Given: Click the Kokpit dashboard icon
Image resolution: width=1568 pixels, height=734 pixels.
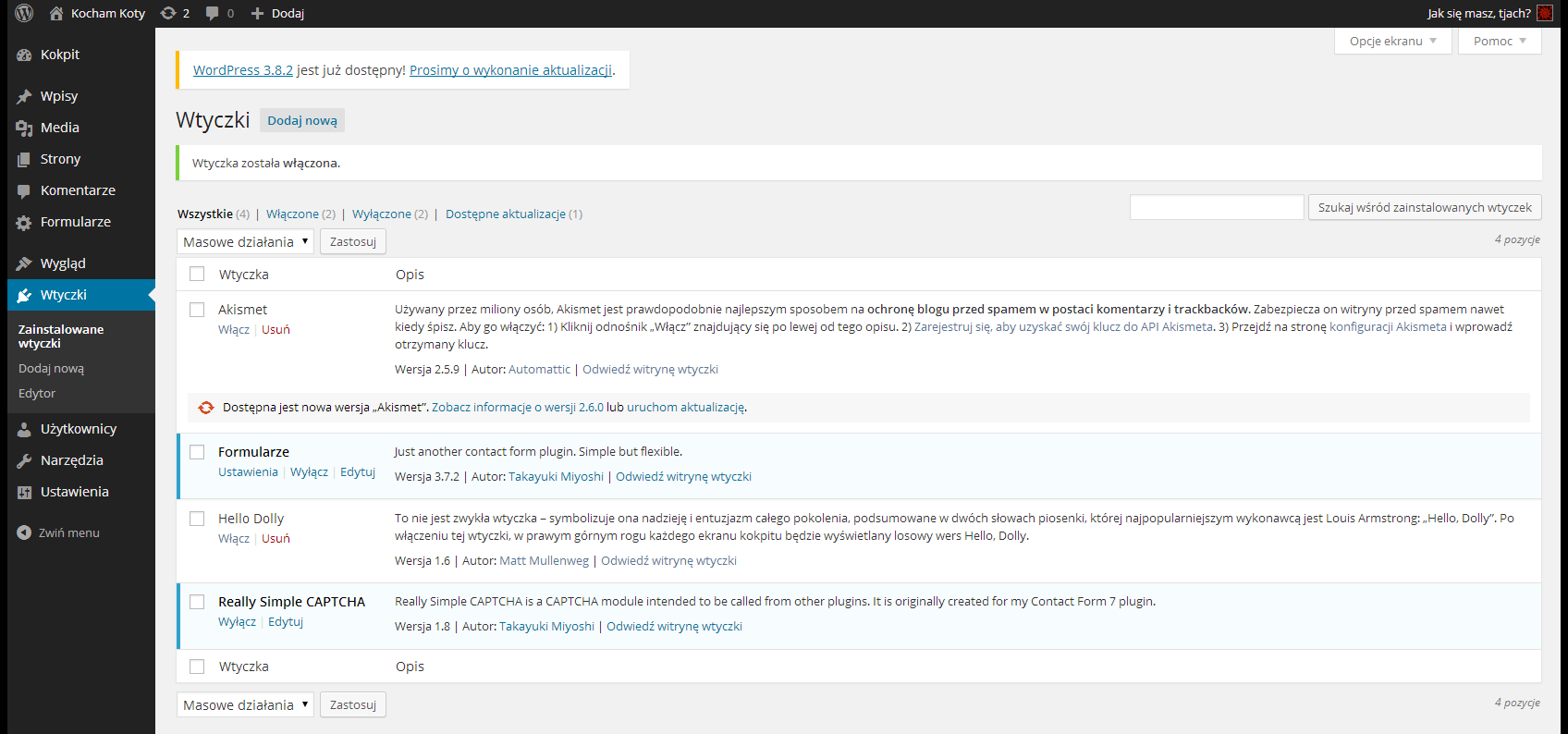Looking at the screenshot, I should click(x=24, y=55).
